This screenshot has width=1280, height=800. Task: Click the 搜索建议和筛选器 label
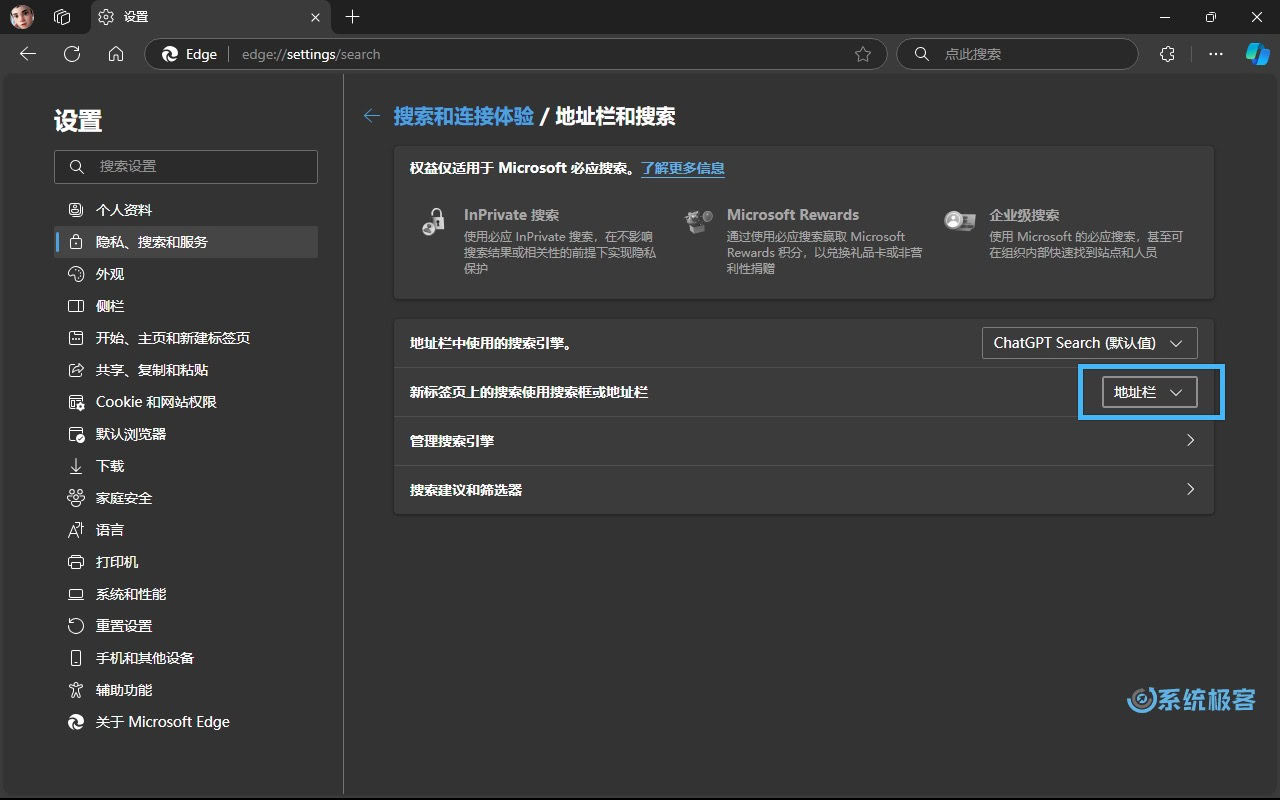pos(466,490)
